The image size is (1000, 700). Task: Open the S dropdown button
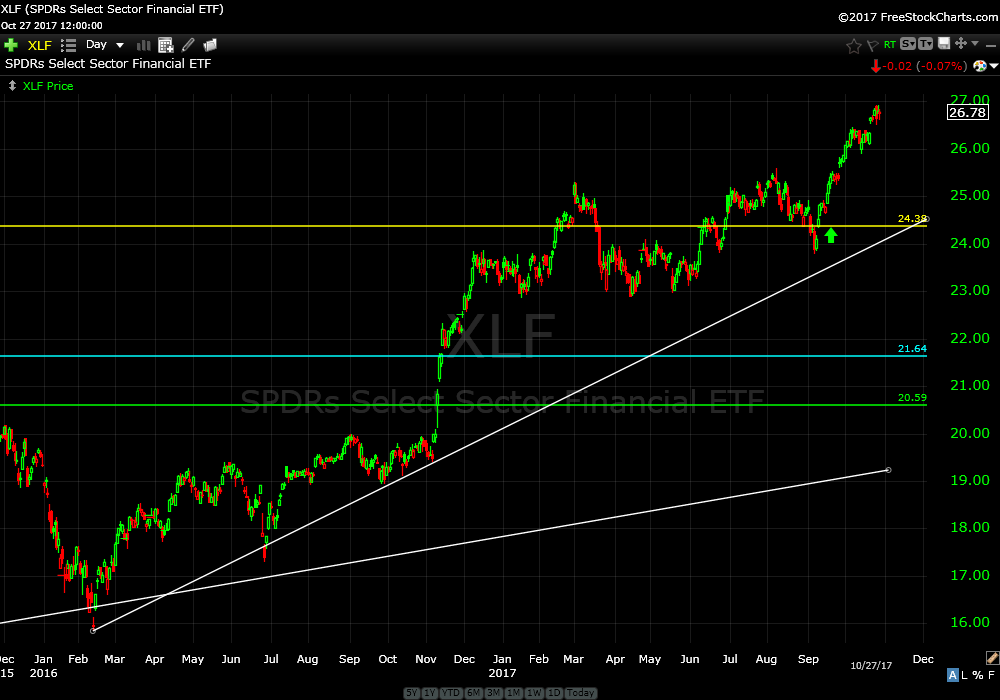point(907,44)
